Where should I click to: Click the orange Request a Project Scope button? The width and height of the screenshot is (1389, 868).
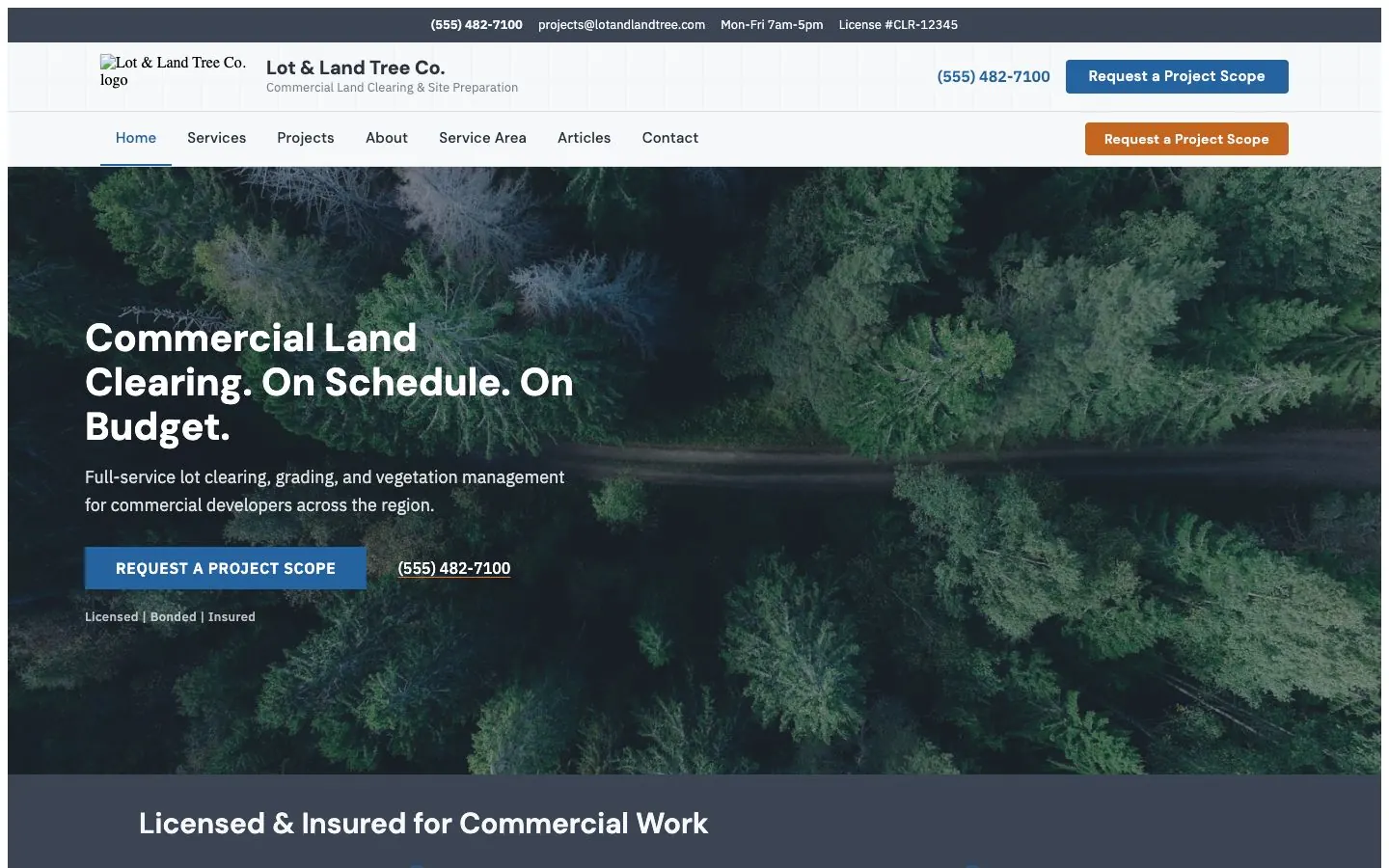point(1186,139)
